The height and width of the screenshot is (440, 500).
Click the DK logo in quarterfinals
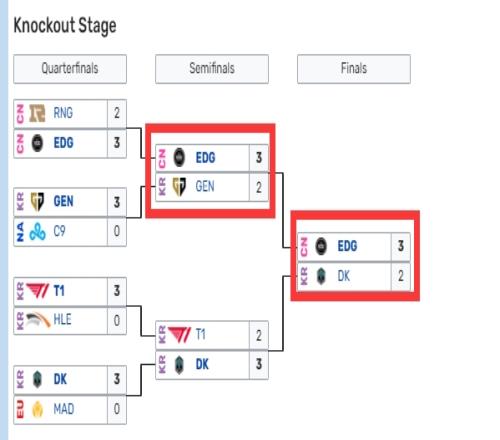coord(37,379)
